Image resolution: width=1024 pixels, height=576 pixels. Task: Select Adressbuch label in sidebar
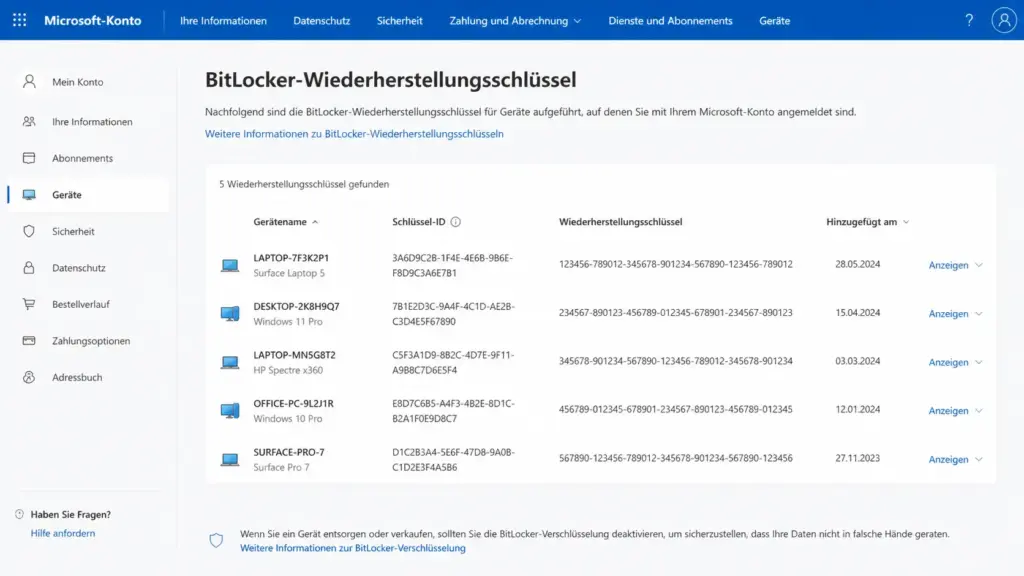[x=77, y=377]
